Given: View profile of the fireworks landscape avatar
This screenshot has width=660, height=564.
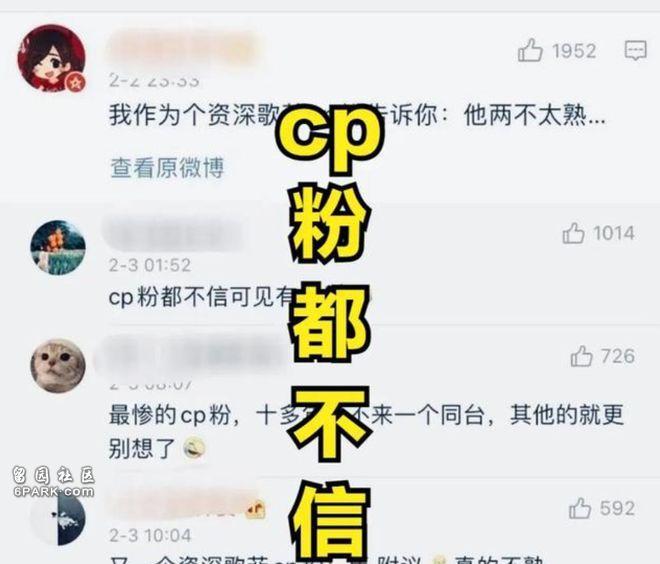Looking at the screenshot, I should [58, 247].
